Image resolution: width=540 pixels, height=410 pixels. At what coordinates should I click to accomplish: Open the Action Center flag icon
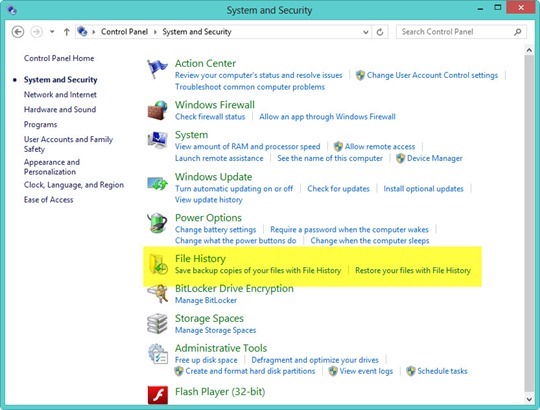pos(157,69)
